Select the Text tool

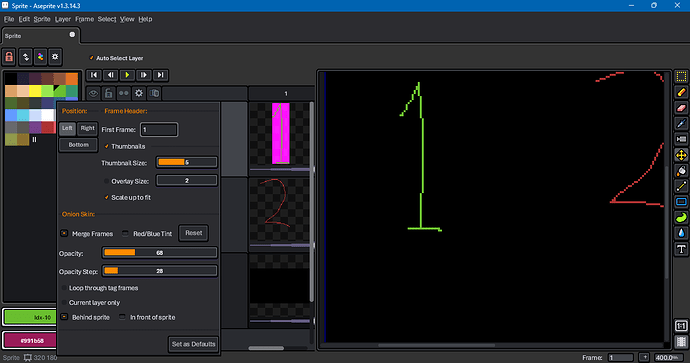pyautogui.click(x=681, y=249)
